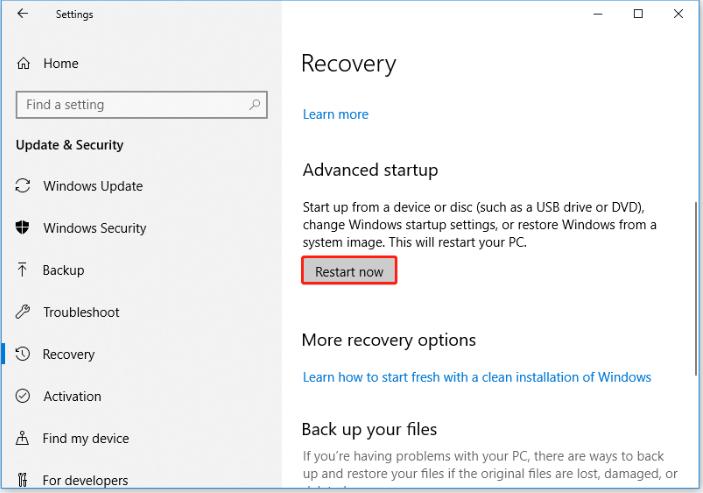
Task: Click the Backup upward arrow icon
Action: (x=22, y=269)
